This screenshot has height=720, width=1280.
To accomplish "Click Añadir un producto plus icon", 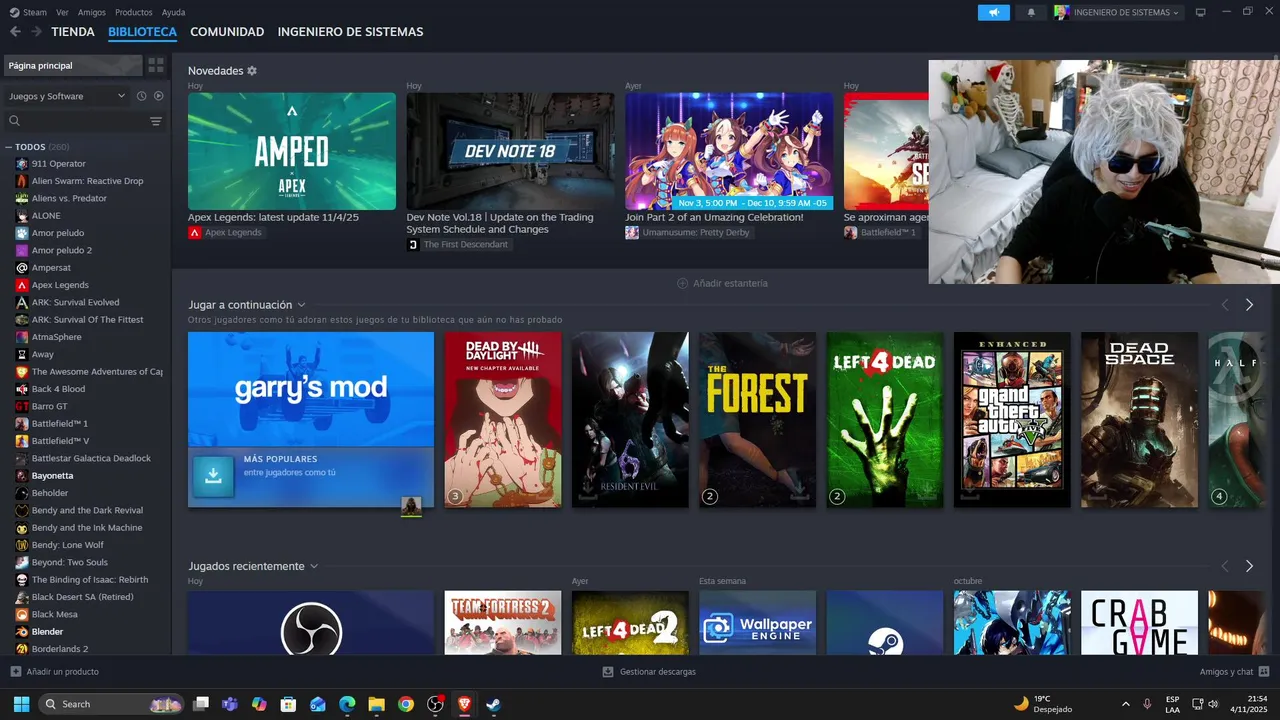I will (15, 671).
